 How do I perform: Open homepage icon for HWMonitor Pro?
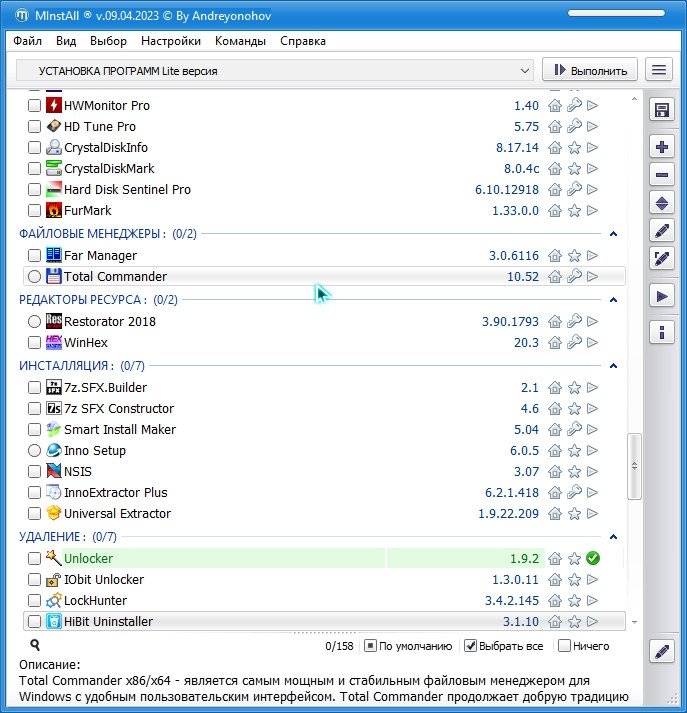point(555,105)
